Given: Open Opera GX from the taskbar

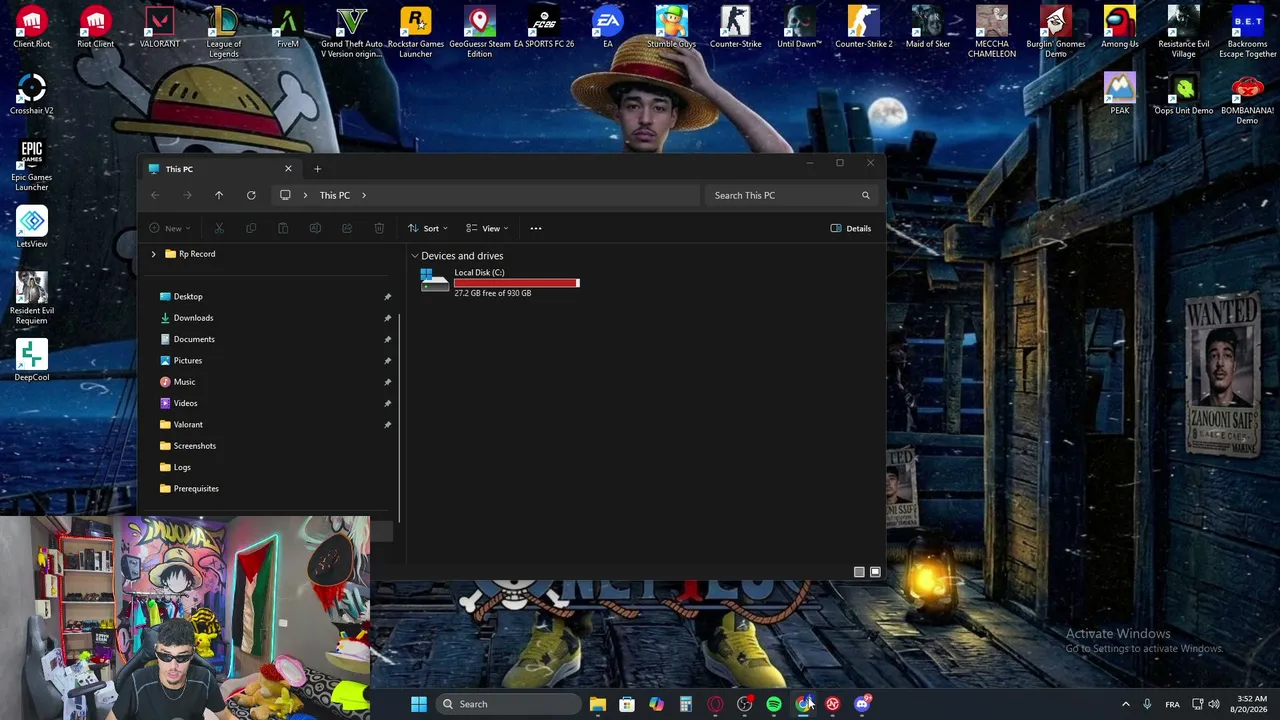Looking at the screenshot, I should (x=715, y=704).
